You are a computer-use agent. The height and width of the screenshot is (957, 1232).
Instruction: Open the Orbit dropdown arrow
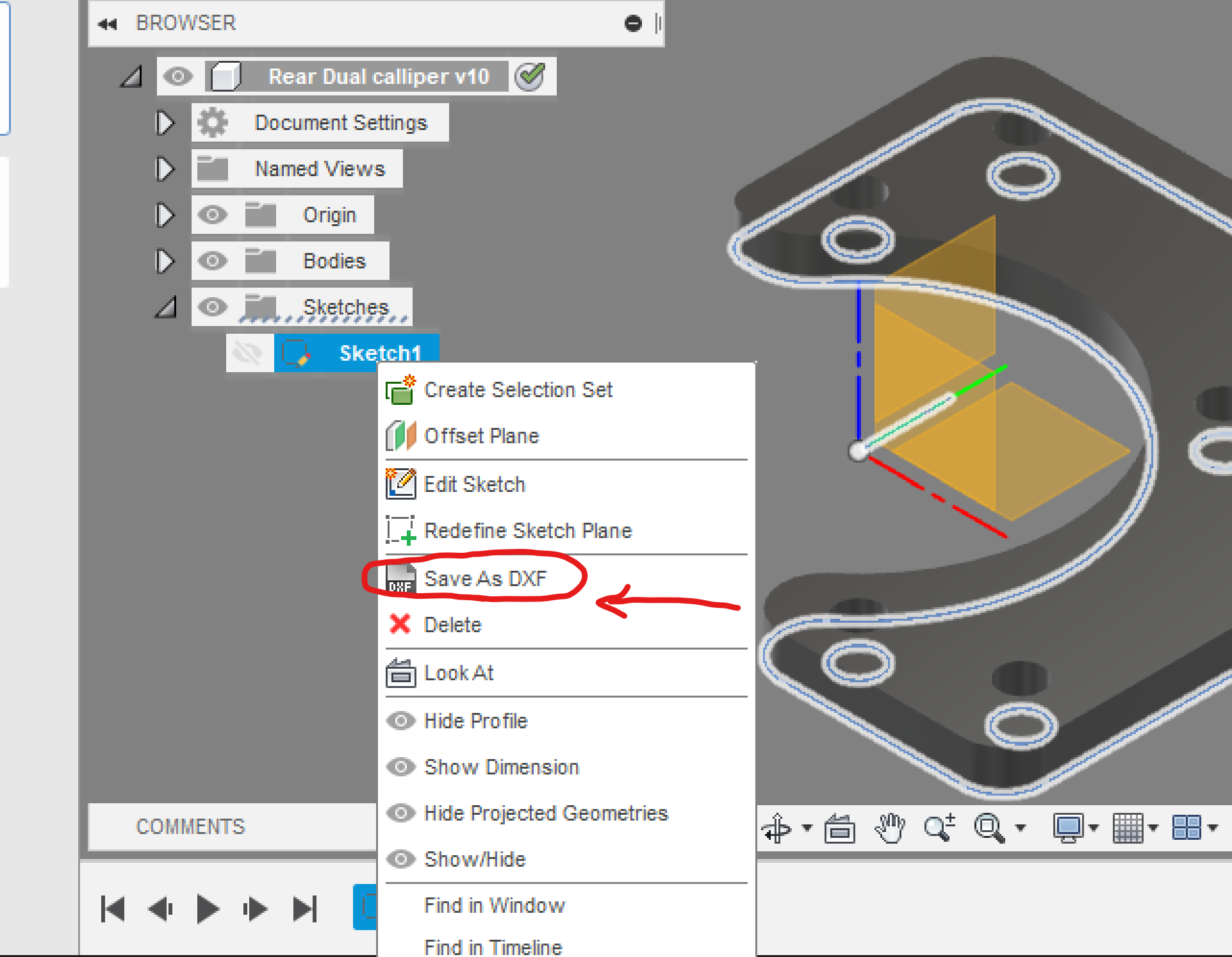pos(807,828)
